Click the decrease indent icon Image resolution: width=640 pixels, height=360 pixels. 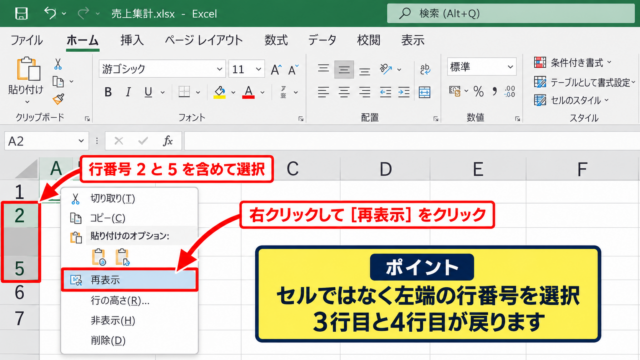click(x=385, y=92)
